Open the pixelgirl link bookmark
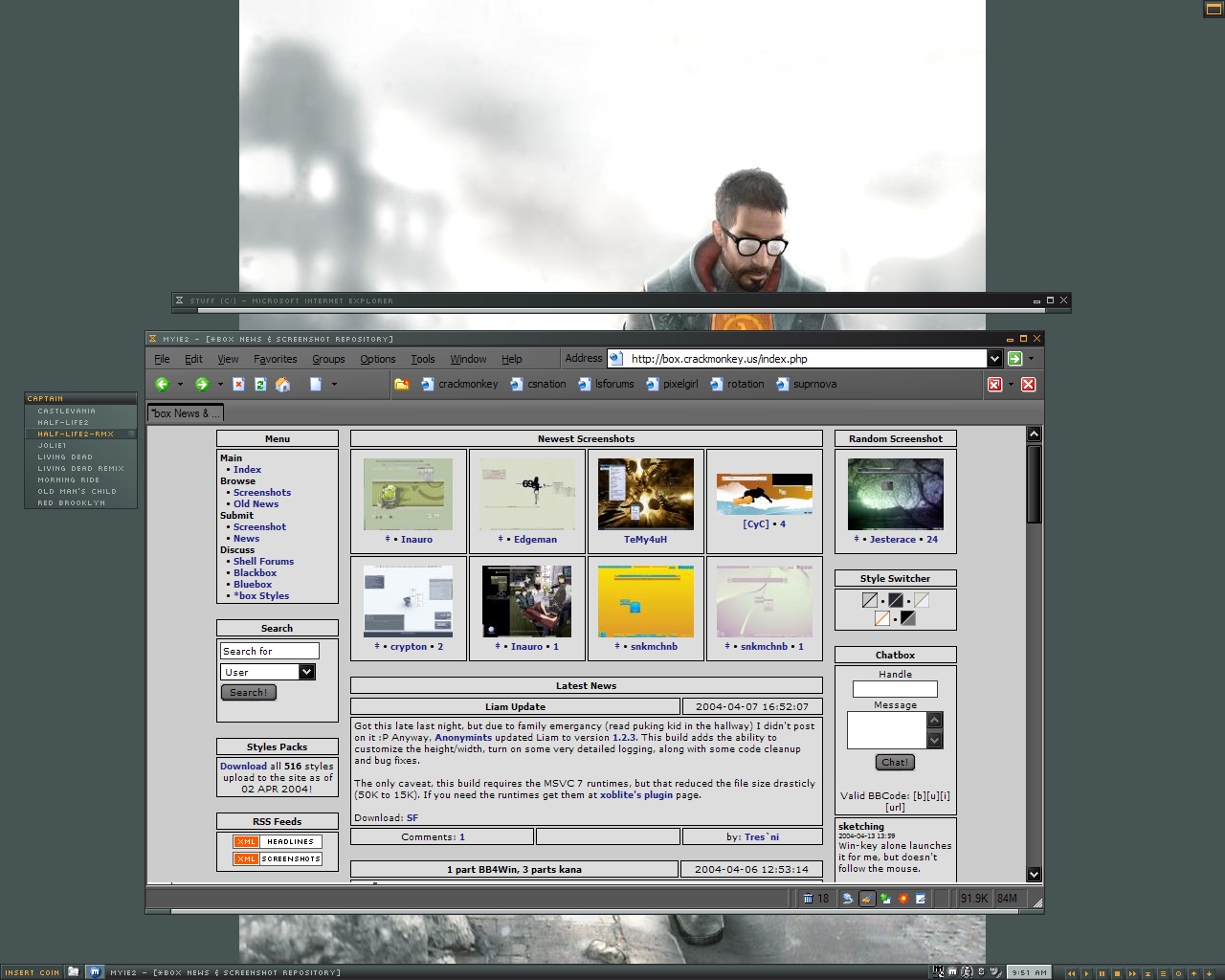The width and height of the screenshot is (1225, 980). (672, 384)
